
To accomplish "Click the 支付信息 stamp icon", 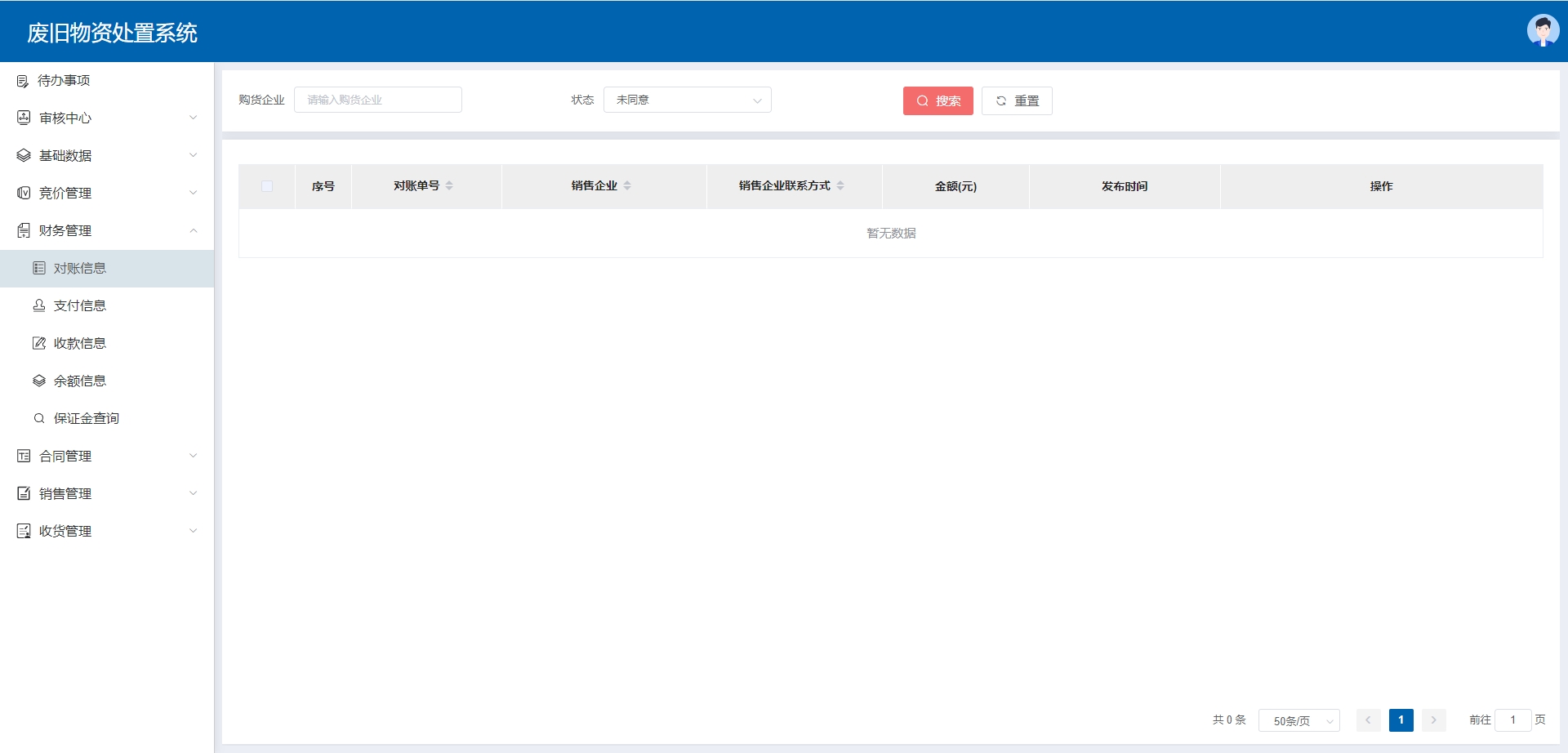I will click(38, 305).
